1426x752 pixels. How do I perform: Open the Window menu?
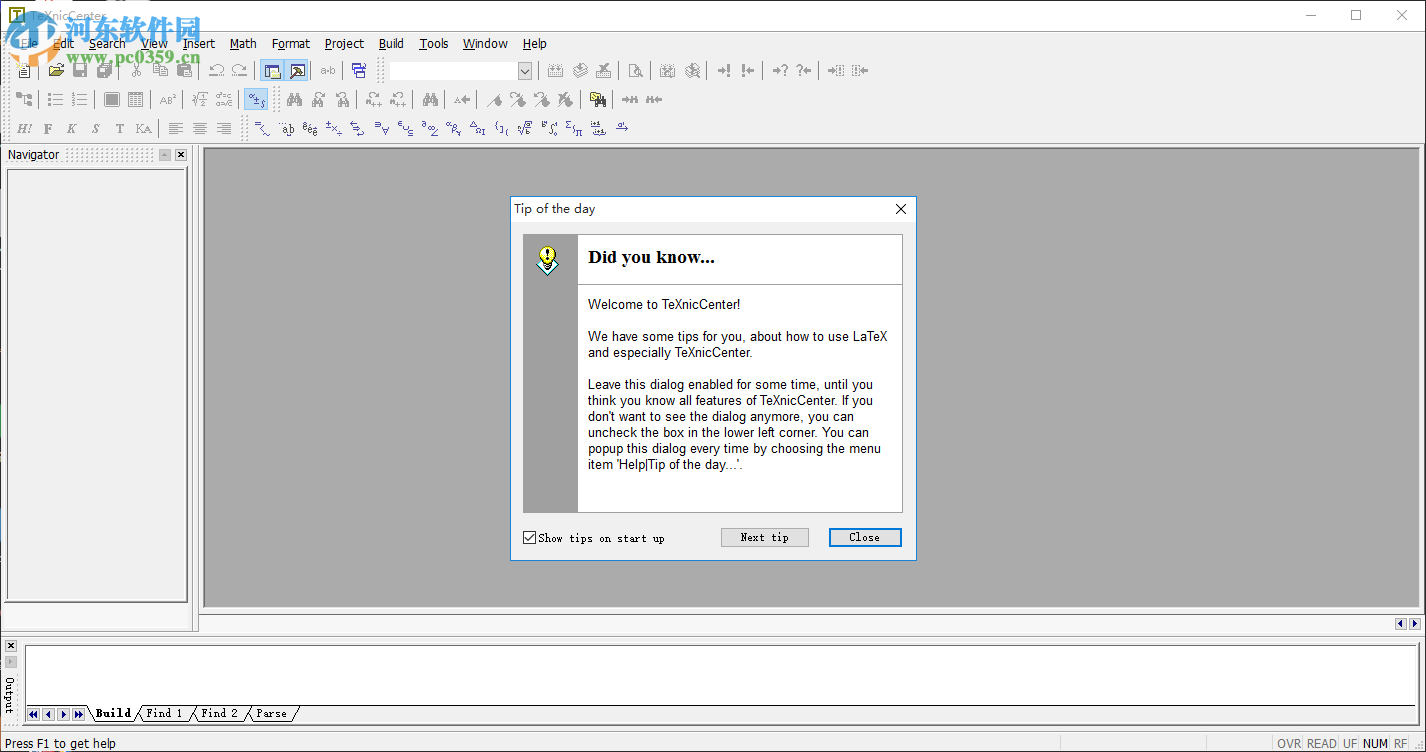tap(485, 43)
